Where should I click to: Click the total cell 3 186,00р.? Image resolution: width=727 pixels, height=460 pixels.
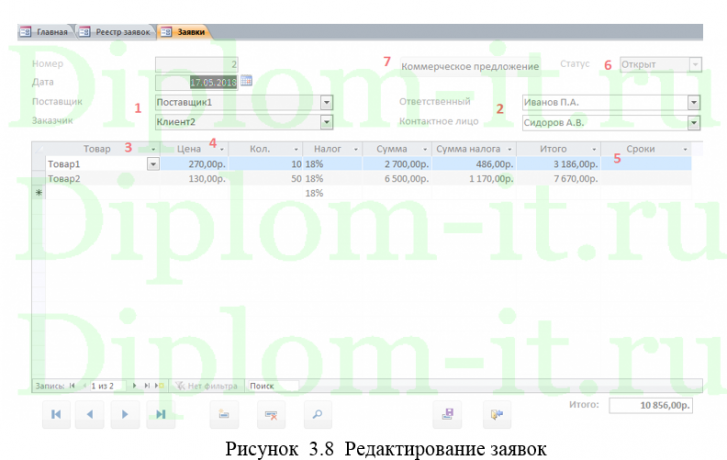(558, 164)
